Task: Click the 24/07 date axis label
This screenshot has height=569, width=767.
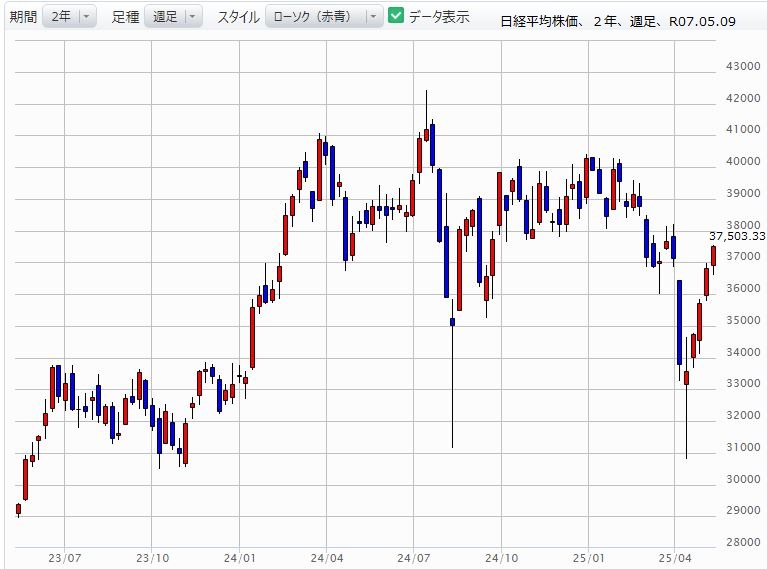Action: (414, 558)
